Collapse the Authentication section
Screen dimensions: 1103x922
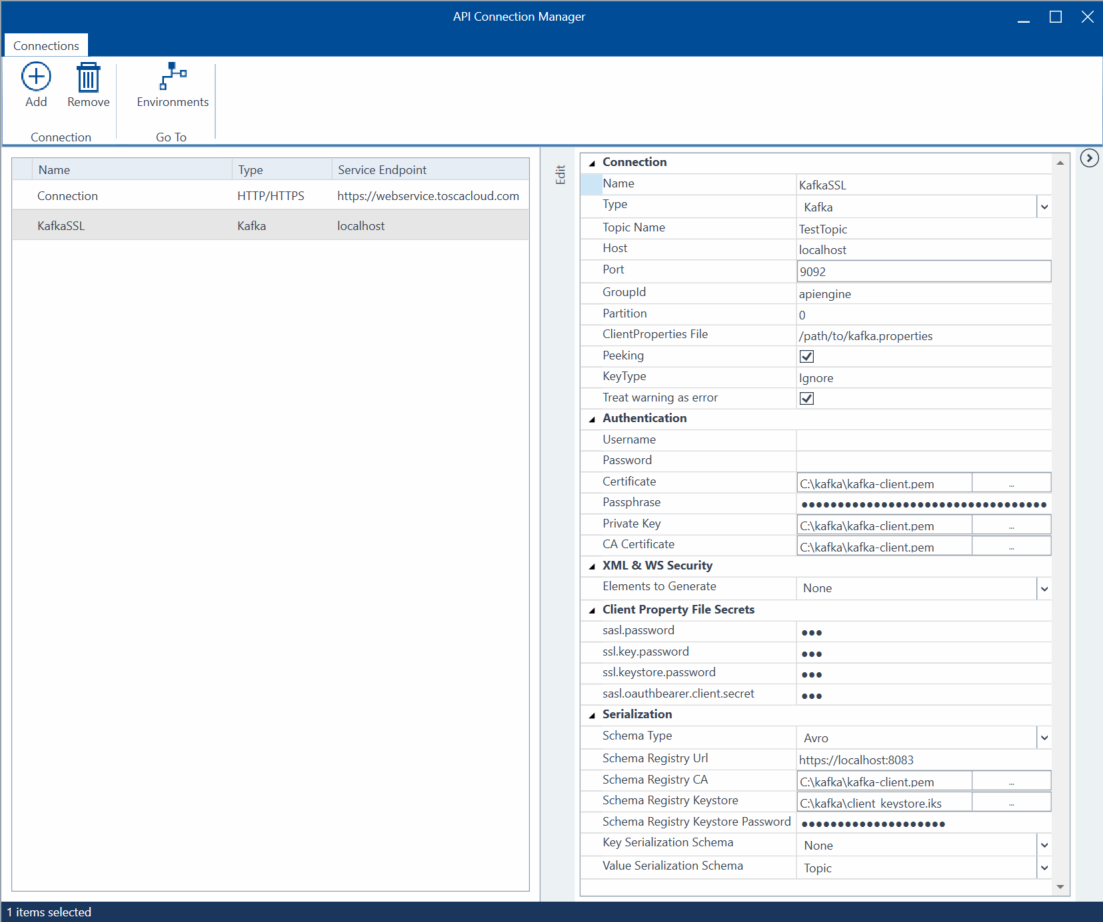click(591, 419)
